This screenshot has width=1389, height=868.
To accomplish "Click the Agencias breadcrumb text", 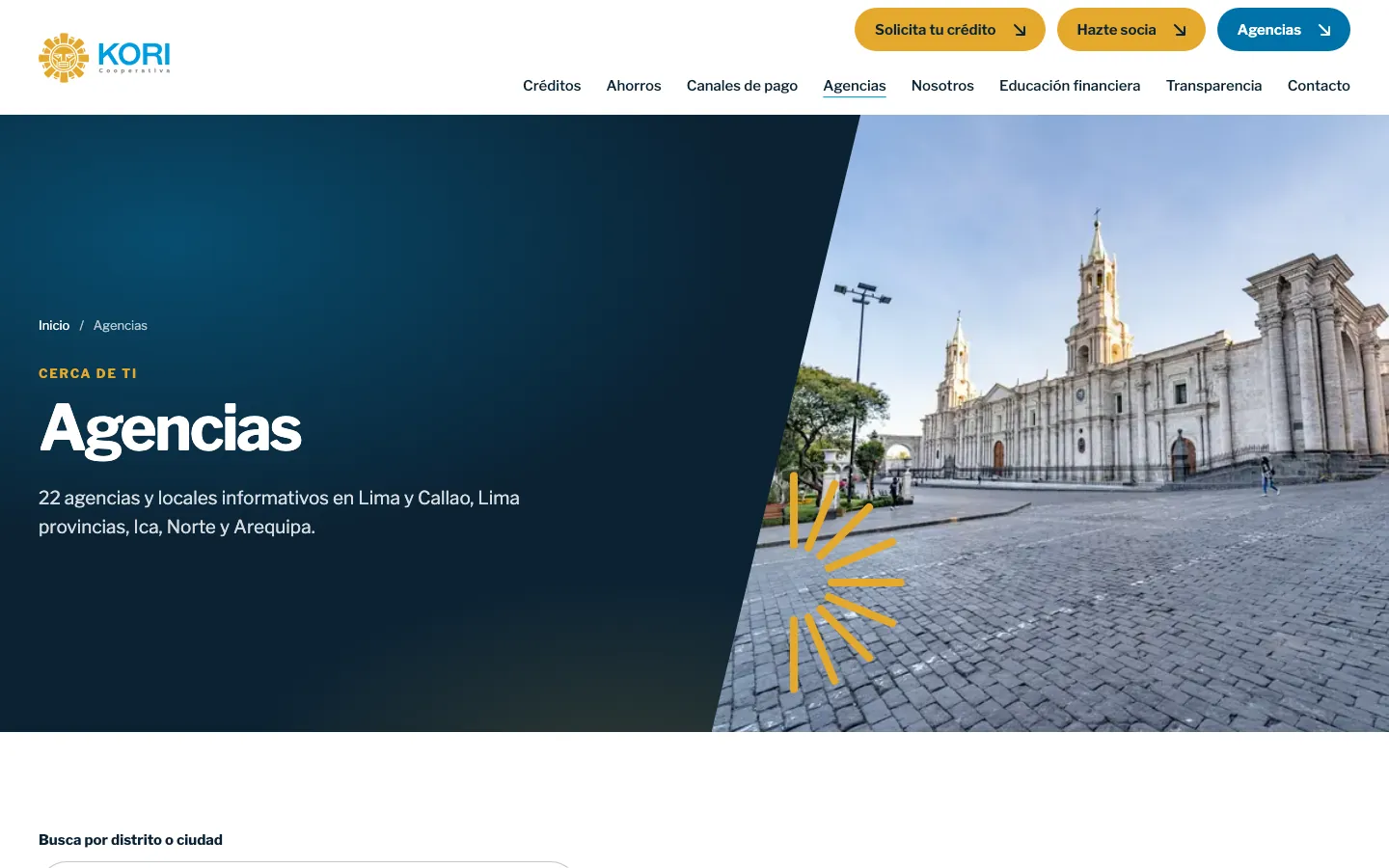I will coord(121,326).
